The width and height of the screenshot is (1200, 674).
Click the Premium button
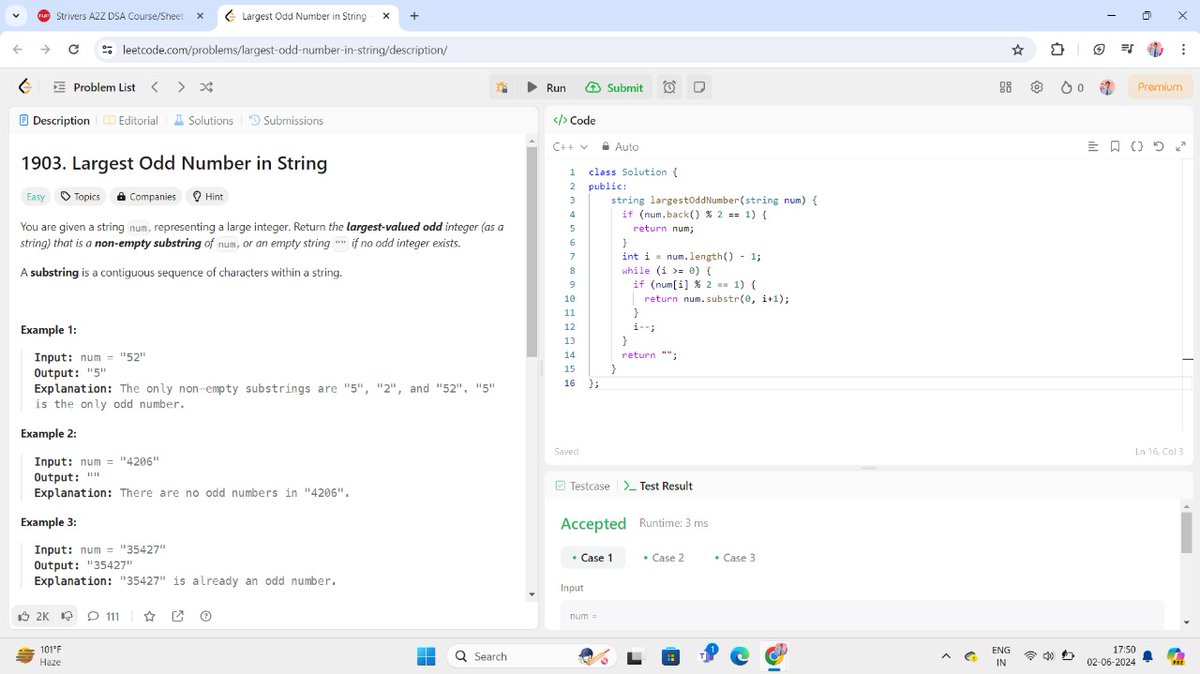(x=1160, y=87)
